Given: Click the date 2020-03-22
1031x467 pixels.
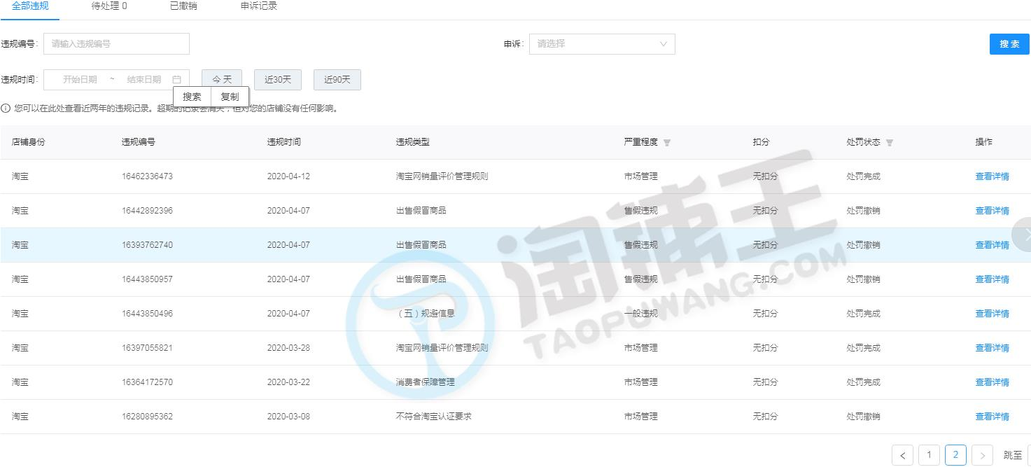Looking at the screenshot, I should 288,382.
